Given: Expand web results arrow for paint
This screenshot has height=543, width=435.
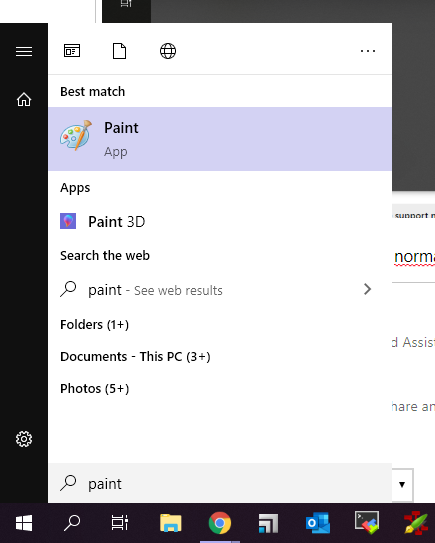Looking at the screenshot, I should pyautogui.click(x=367, y=289).
